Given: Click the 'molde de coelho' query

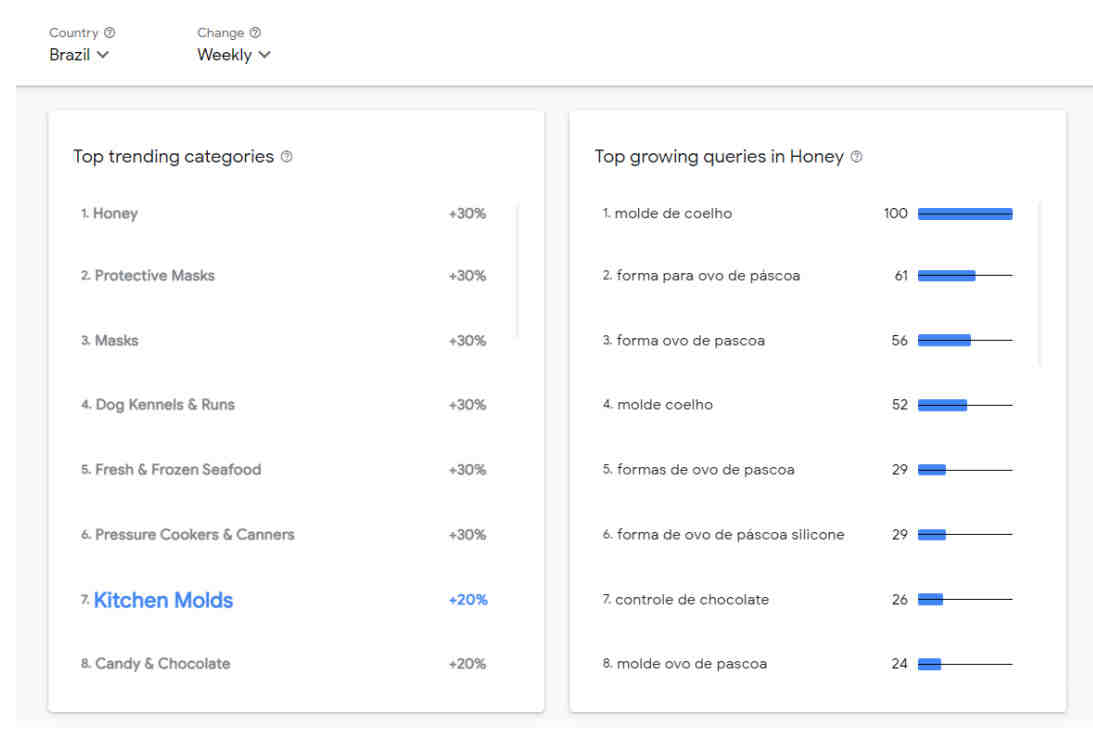Looking at the screenshot, I should pyautogui.click(x=673, y=213).
